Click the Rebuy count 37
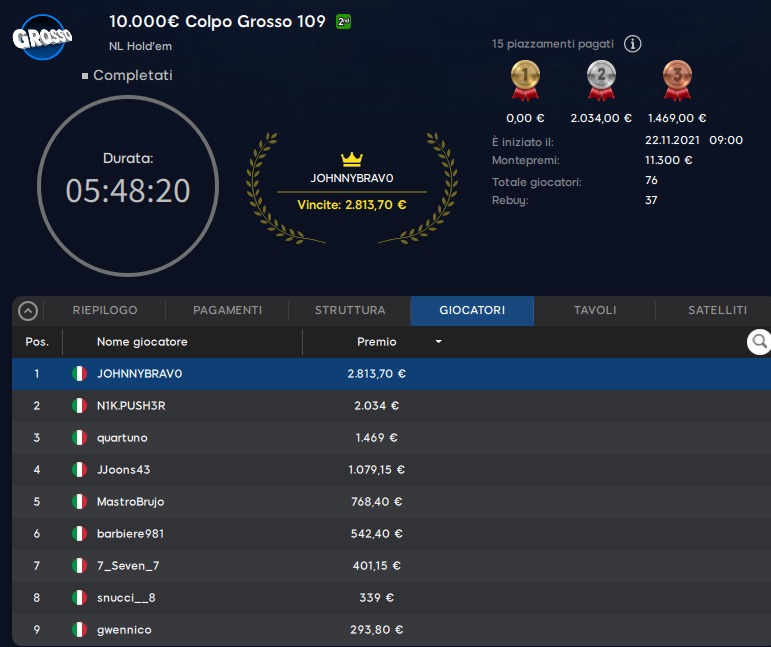 (x=651, y=200)
